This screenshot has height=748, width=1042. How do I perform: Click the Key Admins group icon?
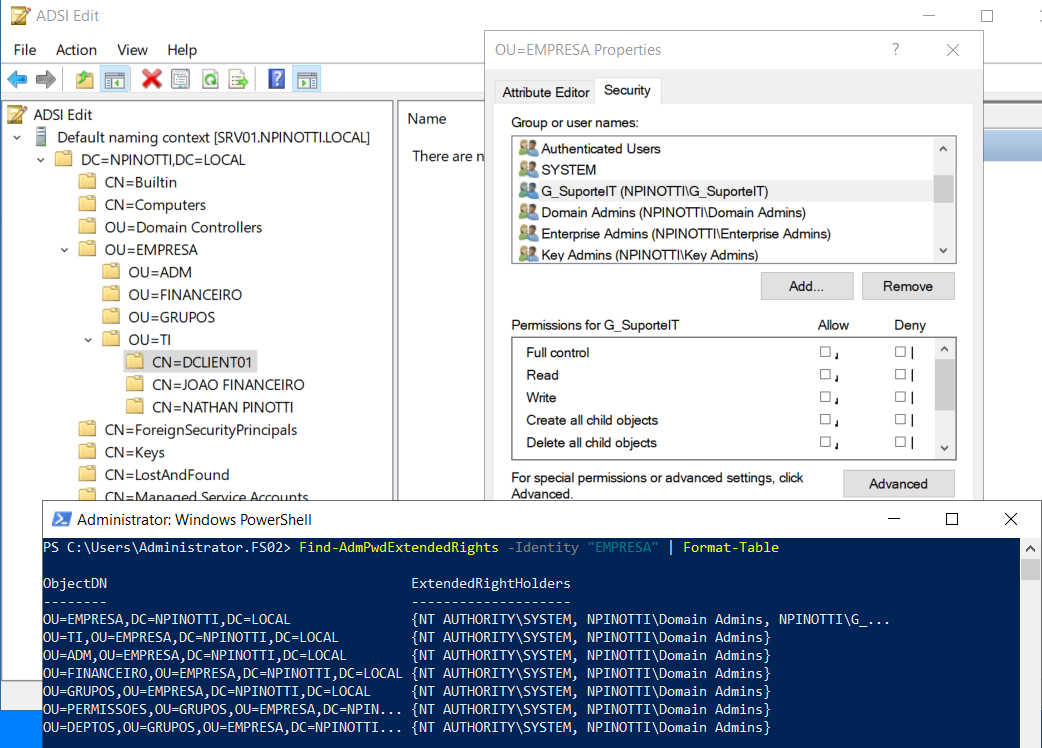528,254
